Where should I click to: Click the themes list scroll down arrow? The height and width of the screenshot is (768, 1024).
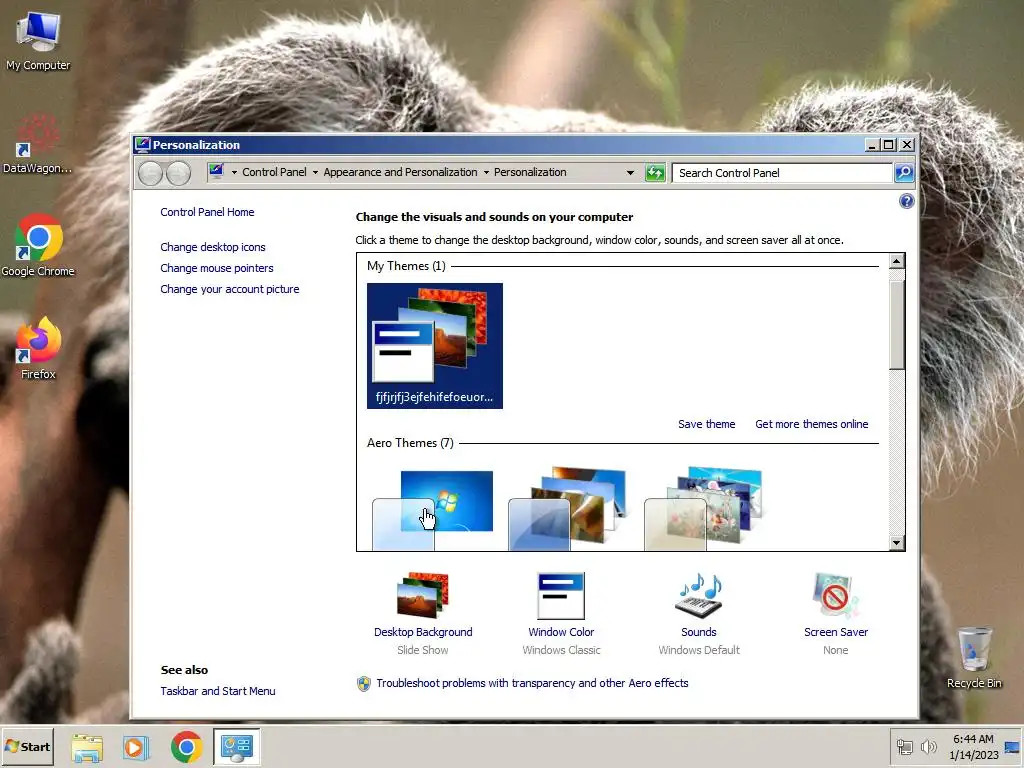897,543
